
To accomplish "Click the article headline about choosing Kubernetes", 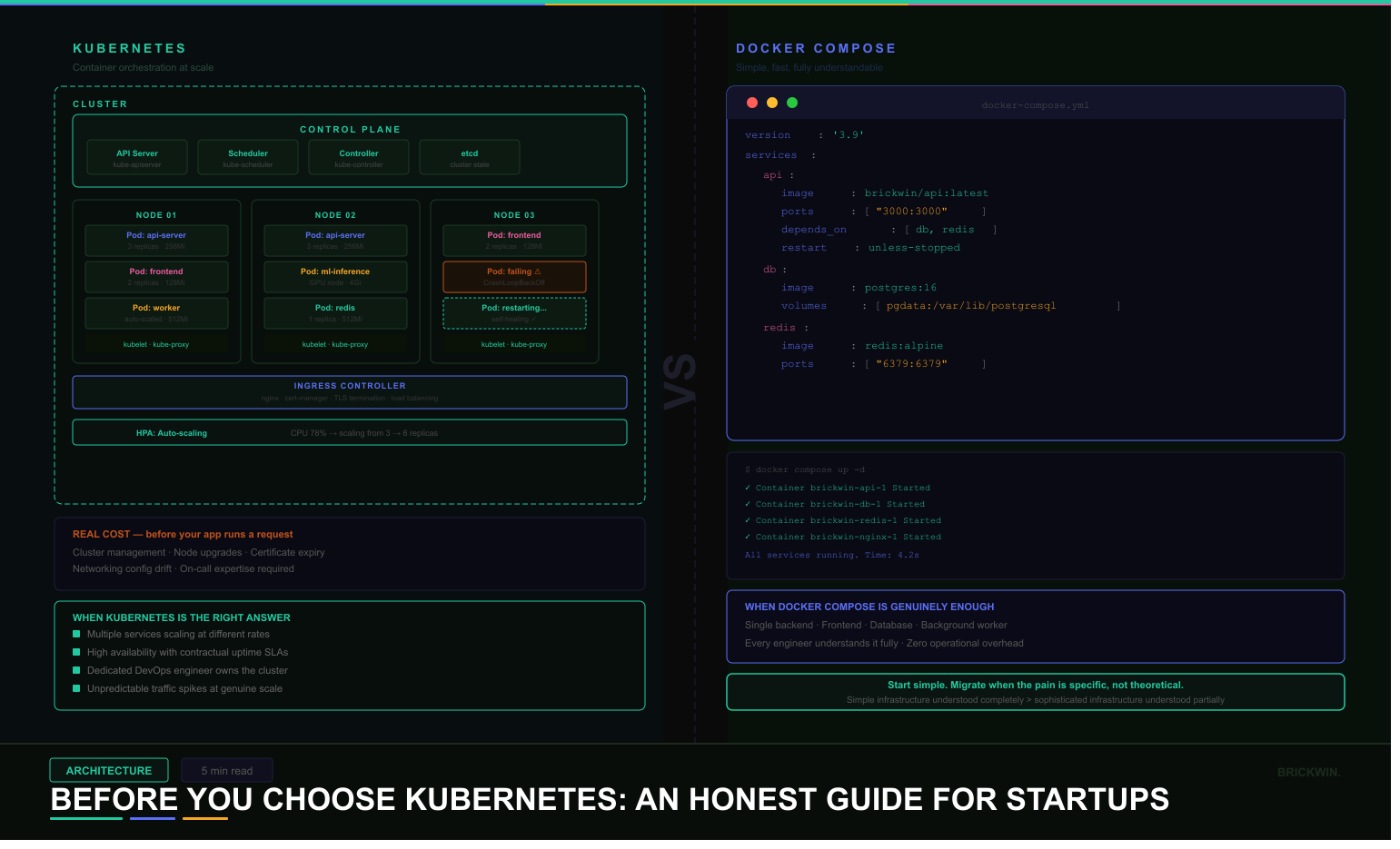I will pyautogui.click(x=610, y=799).
